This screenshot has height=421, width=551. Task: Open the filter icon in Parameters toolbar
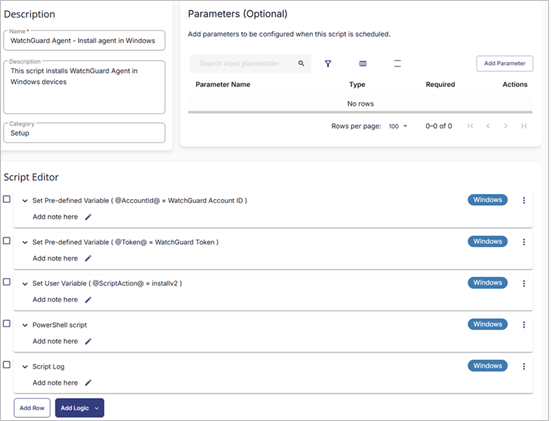(x=328, y=64)
